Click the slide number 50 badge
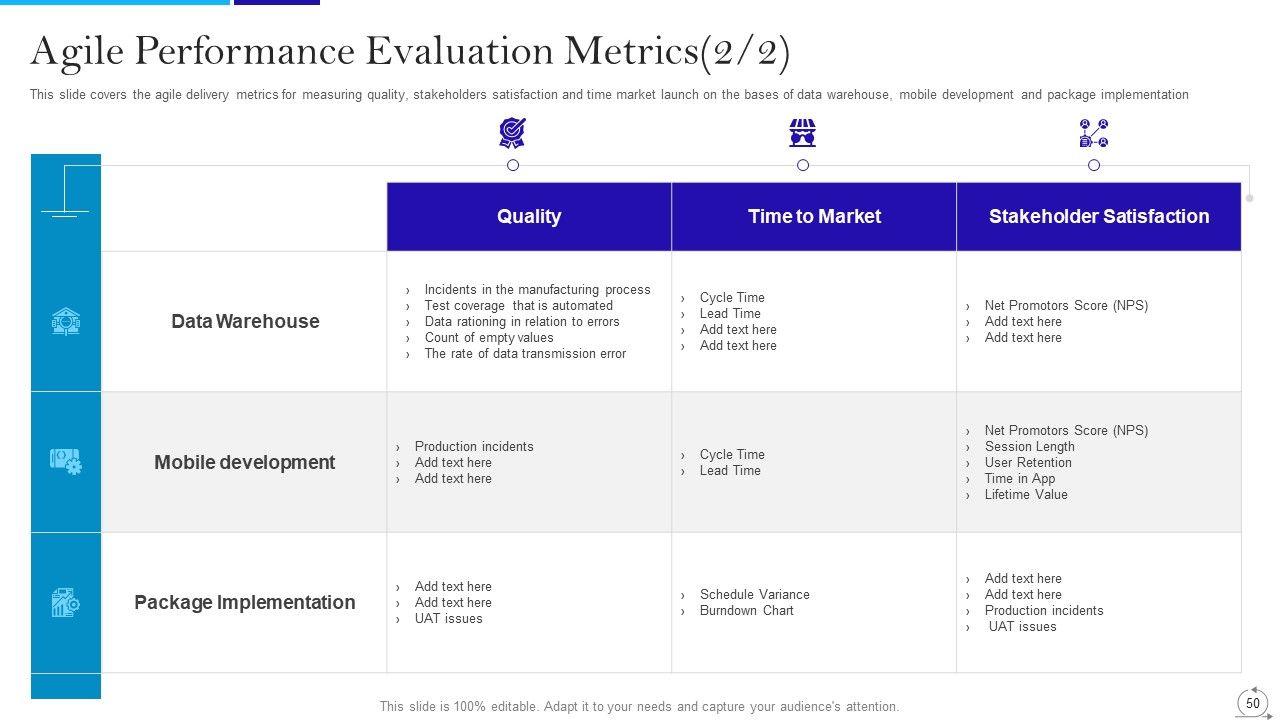The image size is (1280, 720). (1253, 703)
